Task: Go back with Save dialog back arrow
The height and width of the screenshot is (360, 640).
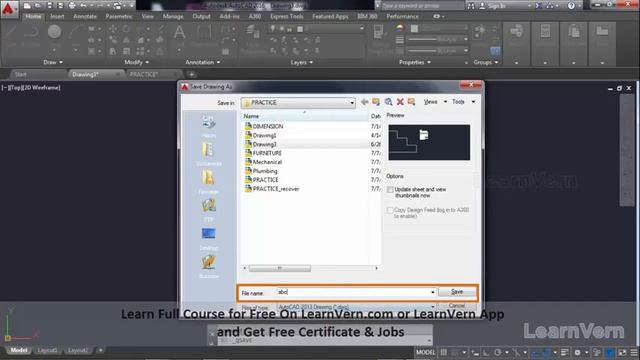Action: point(364,102)
